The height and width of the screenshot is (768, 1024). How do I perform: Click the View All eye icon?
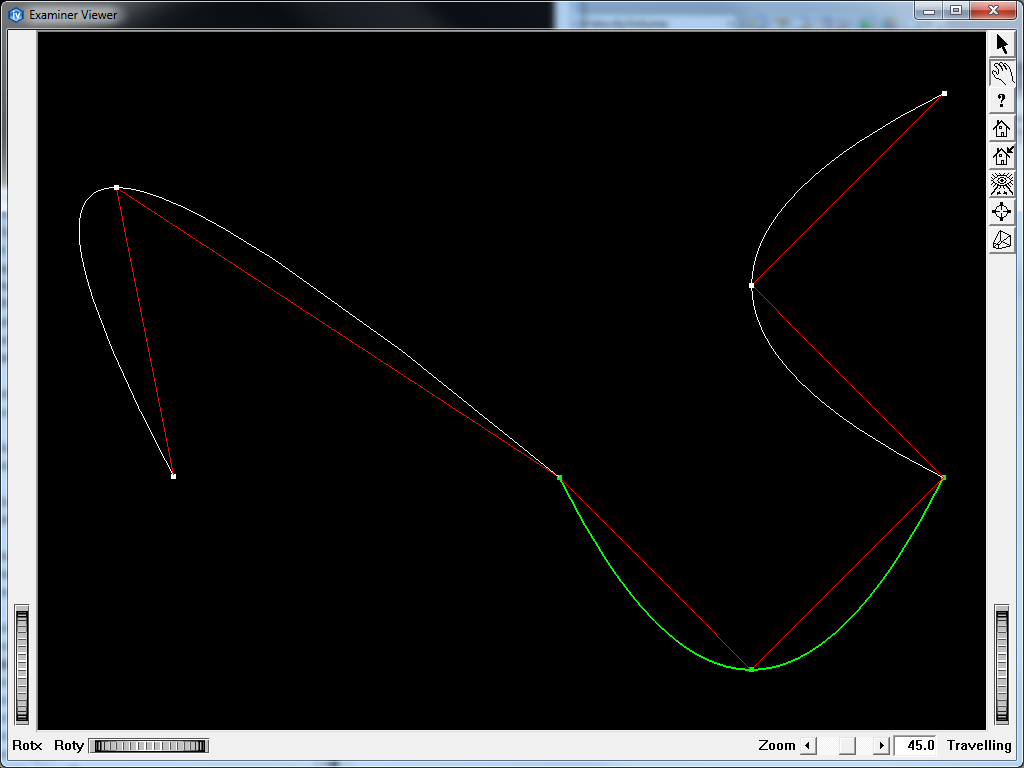(x=1001, y=183)
